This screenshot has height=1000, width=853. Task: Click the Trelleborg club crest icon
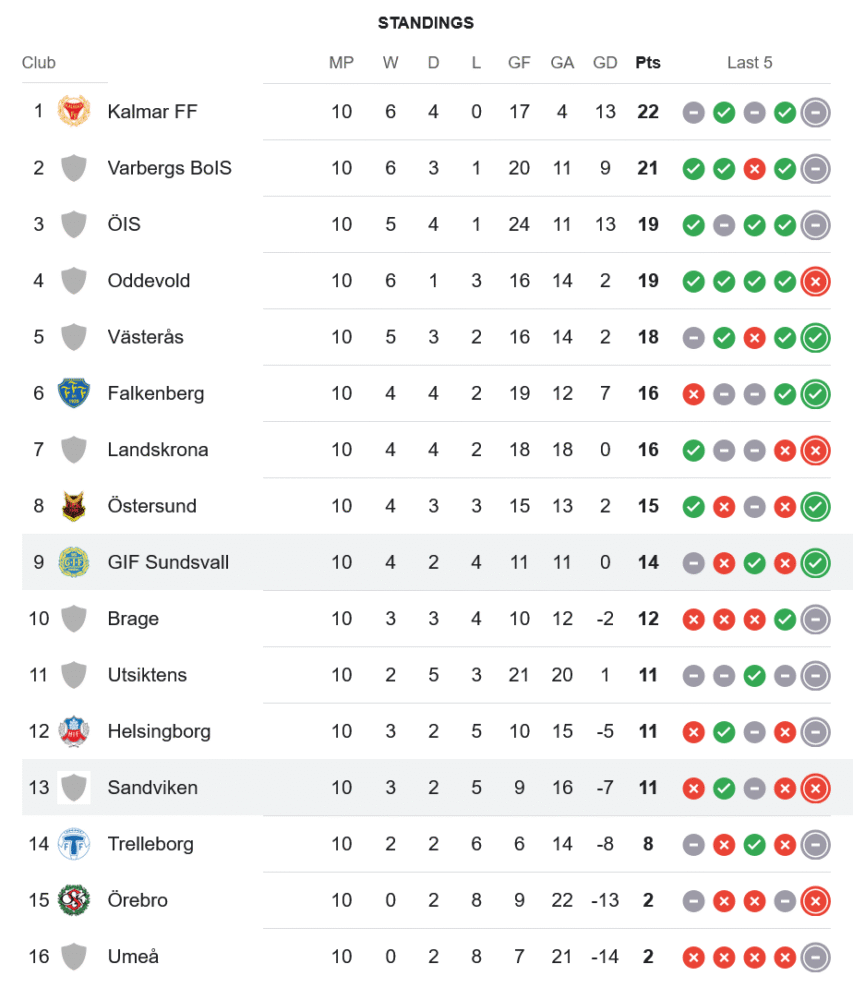click(x=73, y=844)
